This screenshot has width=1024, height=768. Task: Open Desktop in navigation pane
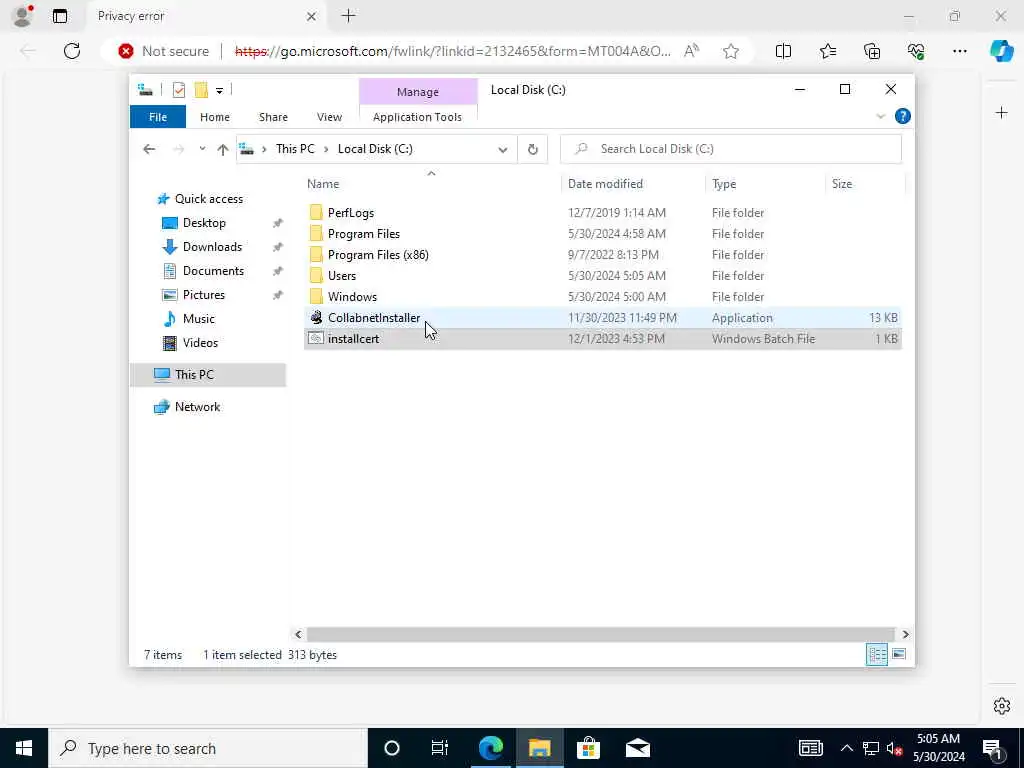coord(204,223)
